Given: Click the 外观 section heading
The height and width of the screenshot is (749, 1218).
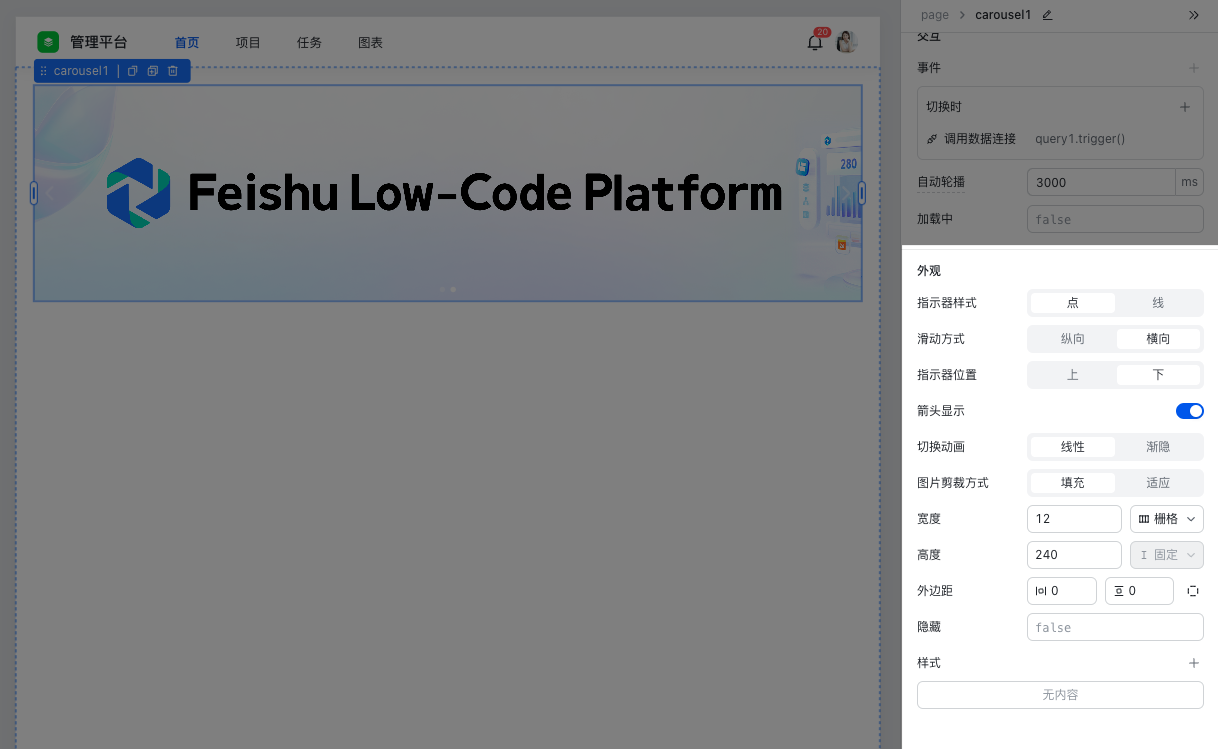Looking at the screenshot, I should coord(929,271).
